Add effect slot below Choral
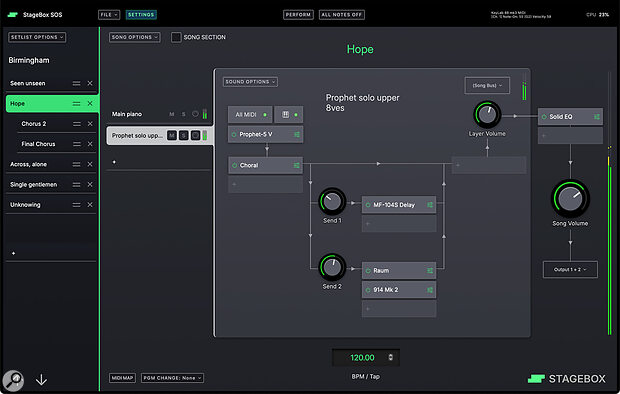Viewport: 620px width, 394px height. pos(265,184)
